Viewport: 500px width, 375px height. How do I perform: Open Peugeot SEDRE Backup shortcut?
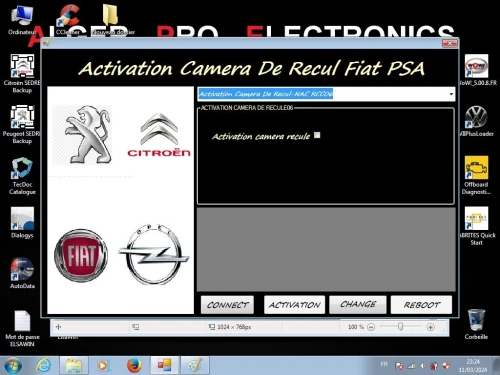pyautogui.click(x=22, y=124)
